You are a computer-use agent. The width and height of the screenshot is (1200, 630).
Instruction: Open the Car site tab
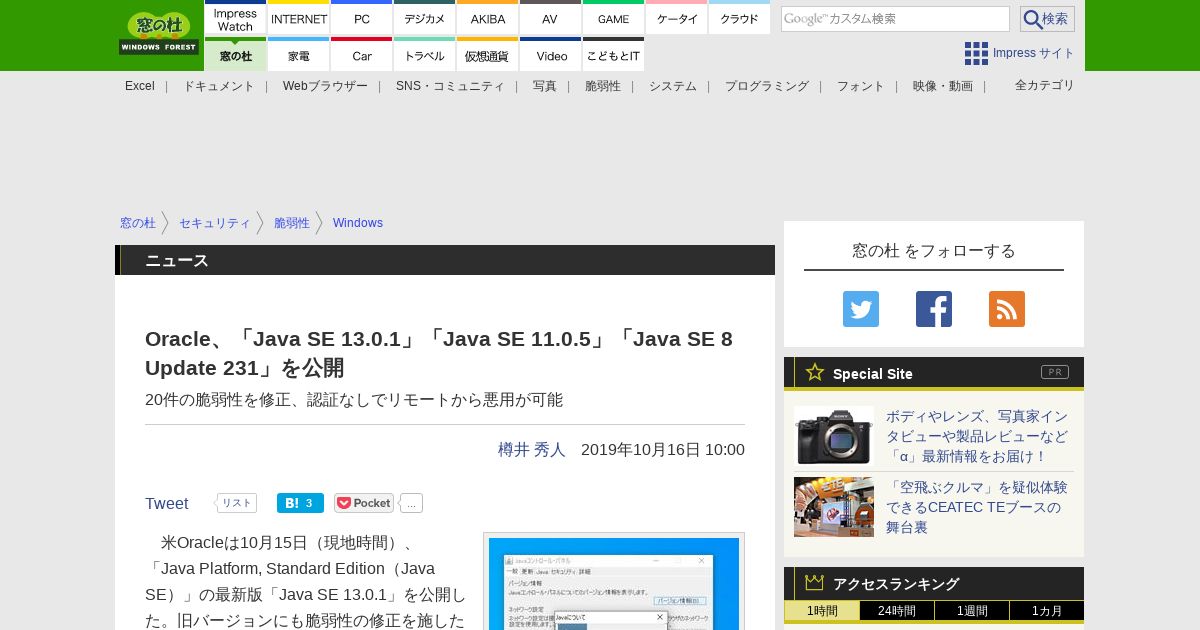point(362,55)
